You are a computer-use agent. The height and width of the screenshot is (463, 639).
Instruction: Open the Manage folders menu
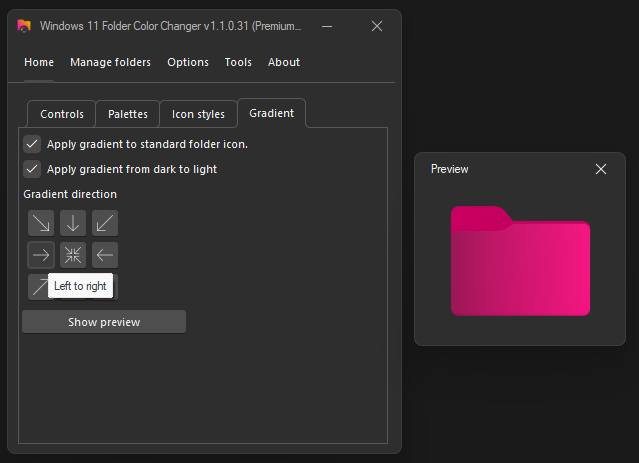coord(110,62)
